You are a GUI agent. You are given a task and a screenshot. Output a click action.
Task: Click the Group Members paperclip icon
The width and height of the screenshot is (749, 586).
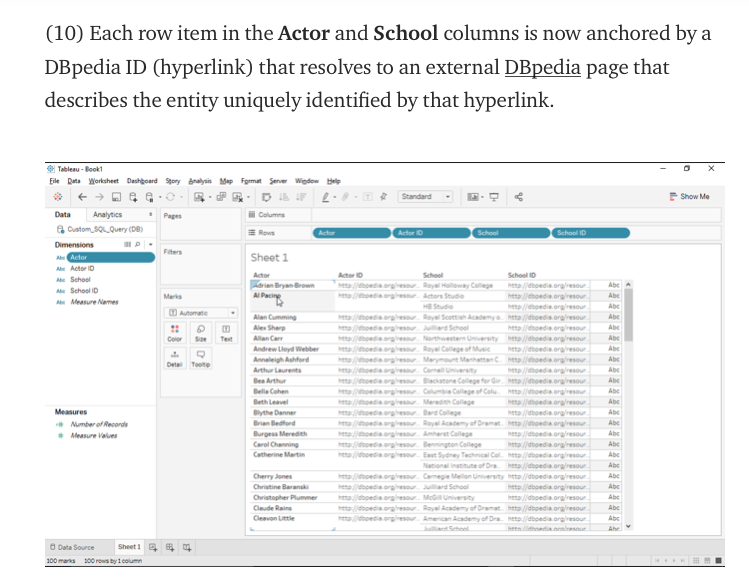(x=345, y=197)
